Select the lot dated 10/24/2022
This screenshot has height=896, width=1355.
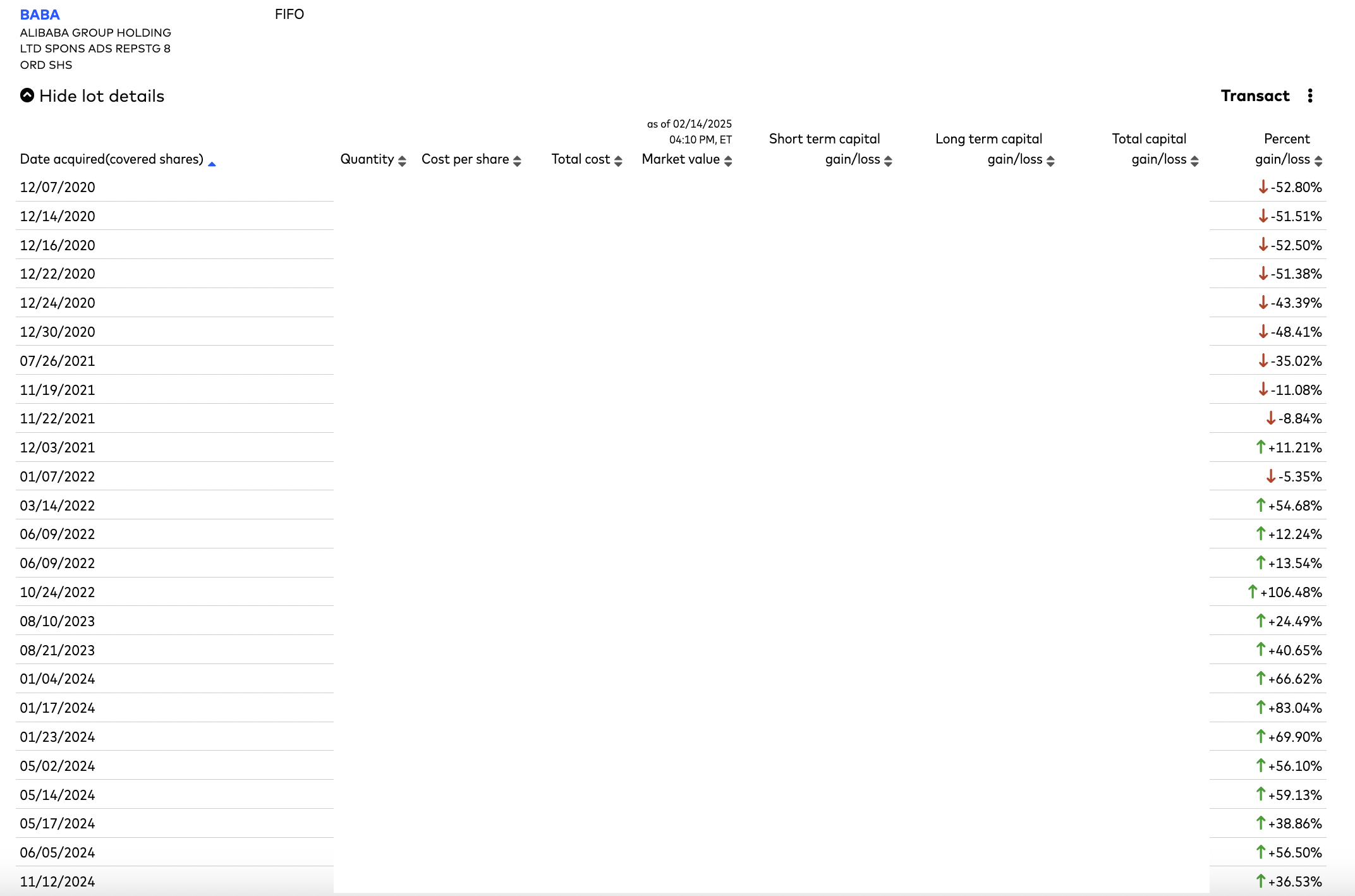tap(58, 593)
